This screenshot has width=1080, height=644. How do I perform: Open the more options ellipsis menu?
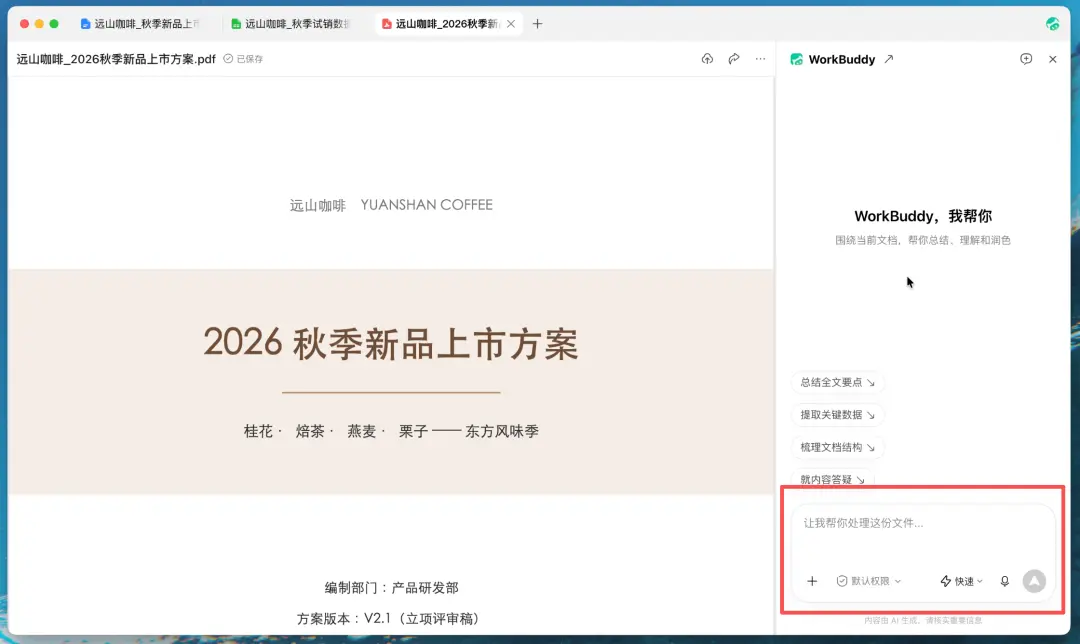tap(760, 59)
